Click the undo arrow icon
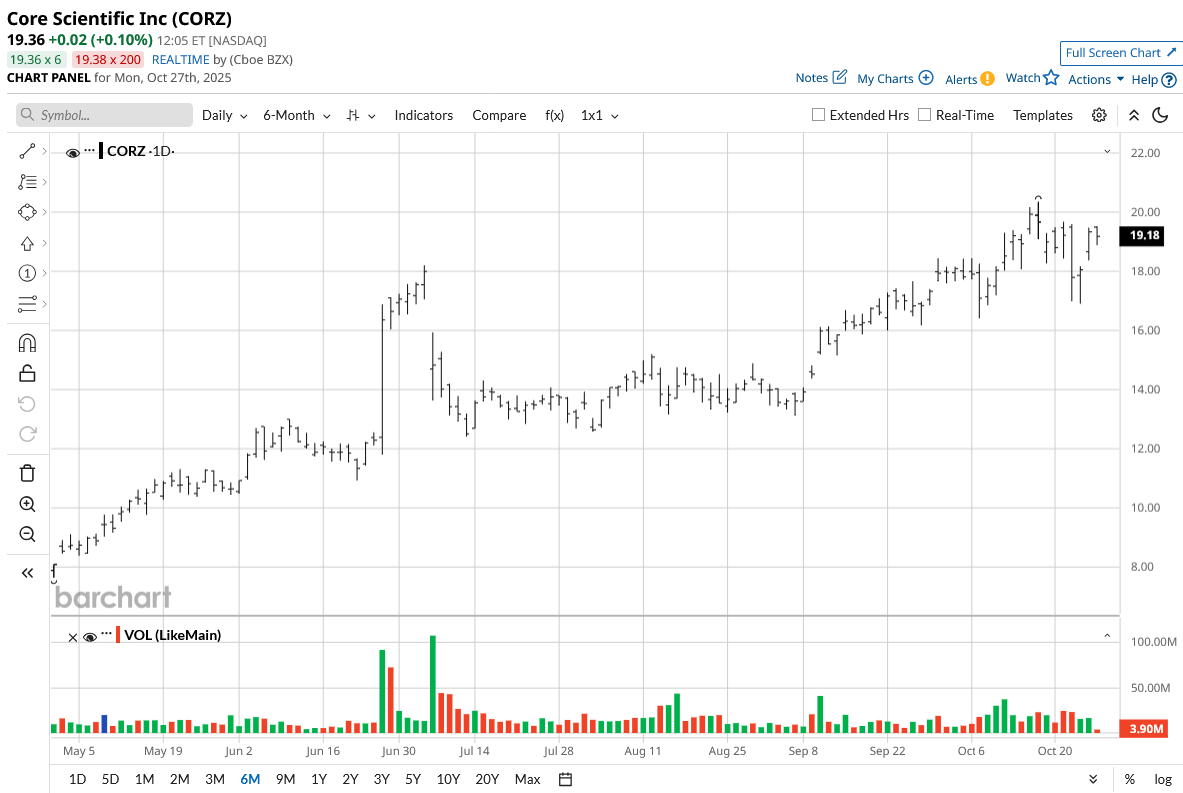Screen dimensions: 1183x793 (27, 404)
